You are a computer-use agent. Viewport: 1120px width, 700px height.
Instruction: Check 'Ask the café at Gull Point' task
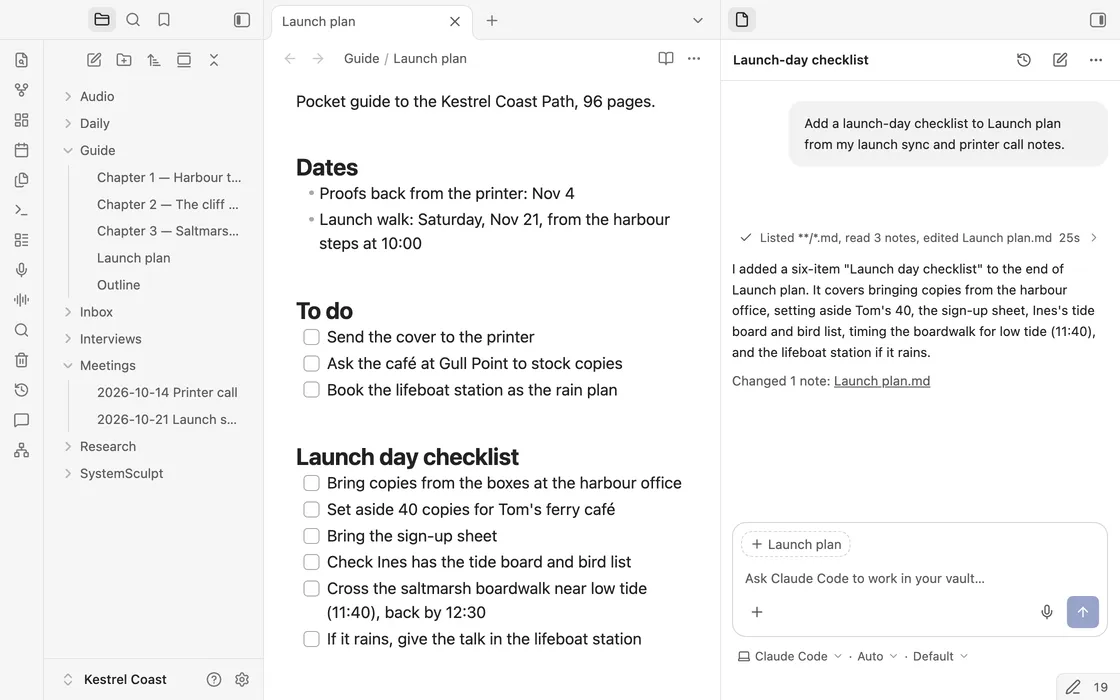click(311, 364)
